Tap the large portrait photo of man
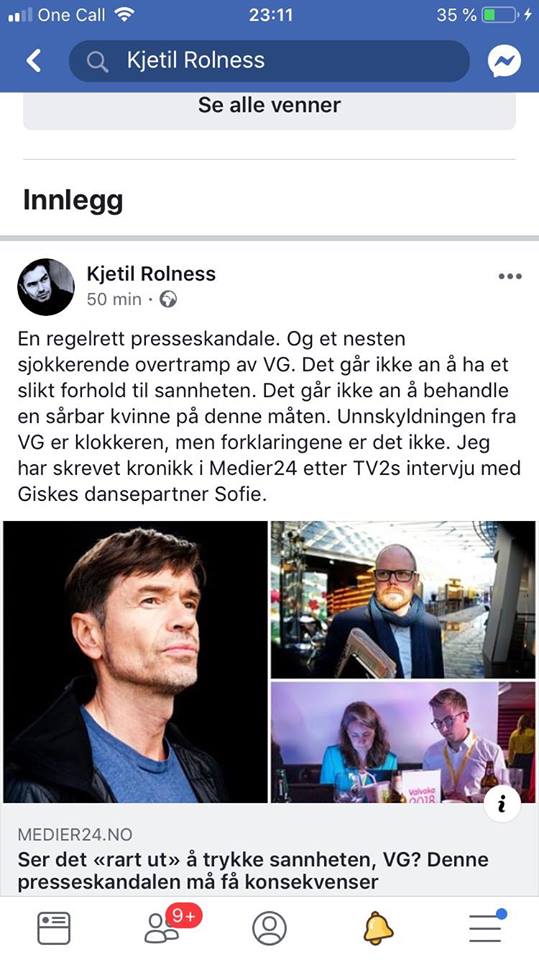The image size is (539, 960). 135,662
